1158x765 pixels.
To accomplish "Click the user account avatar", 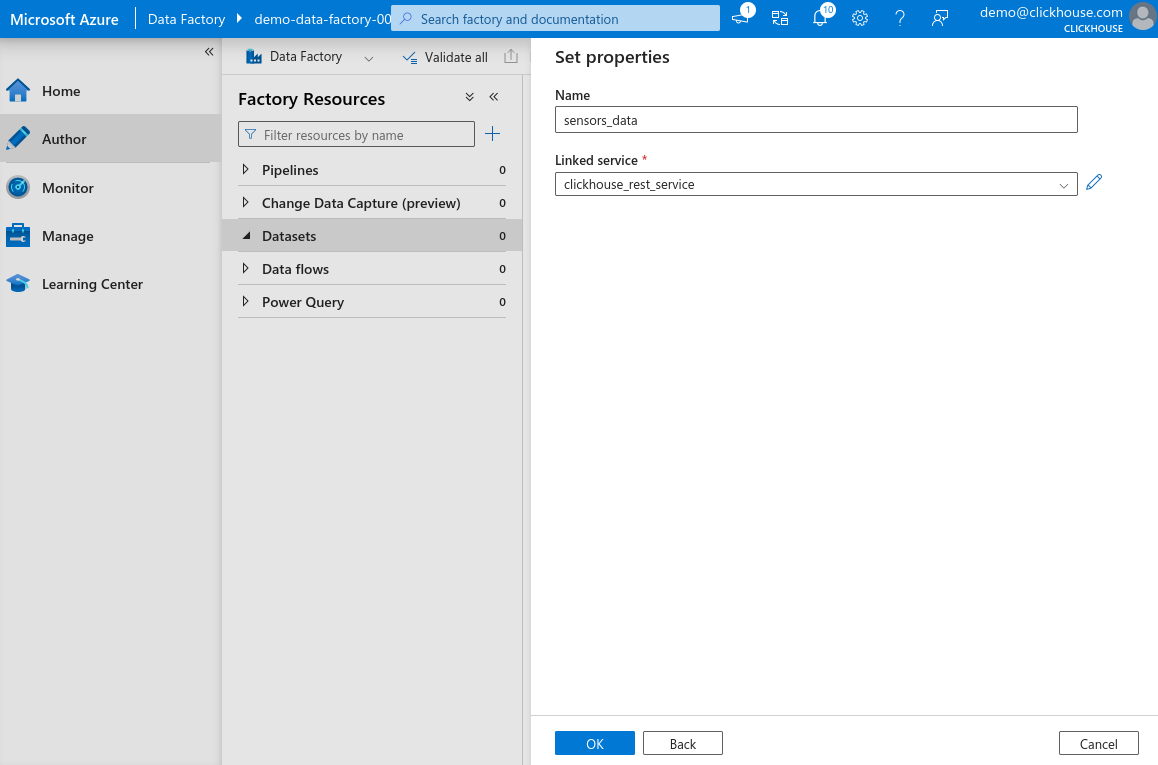I will (1142, 16).
